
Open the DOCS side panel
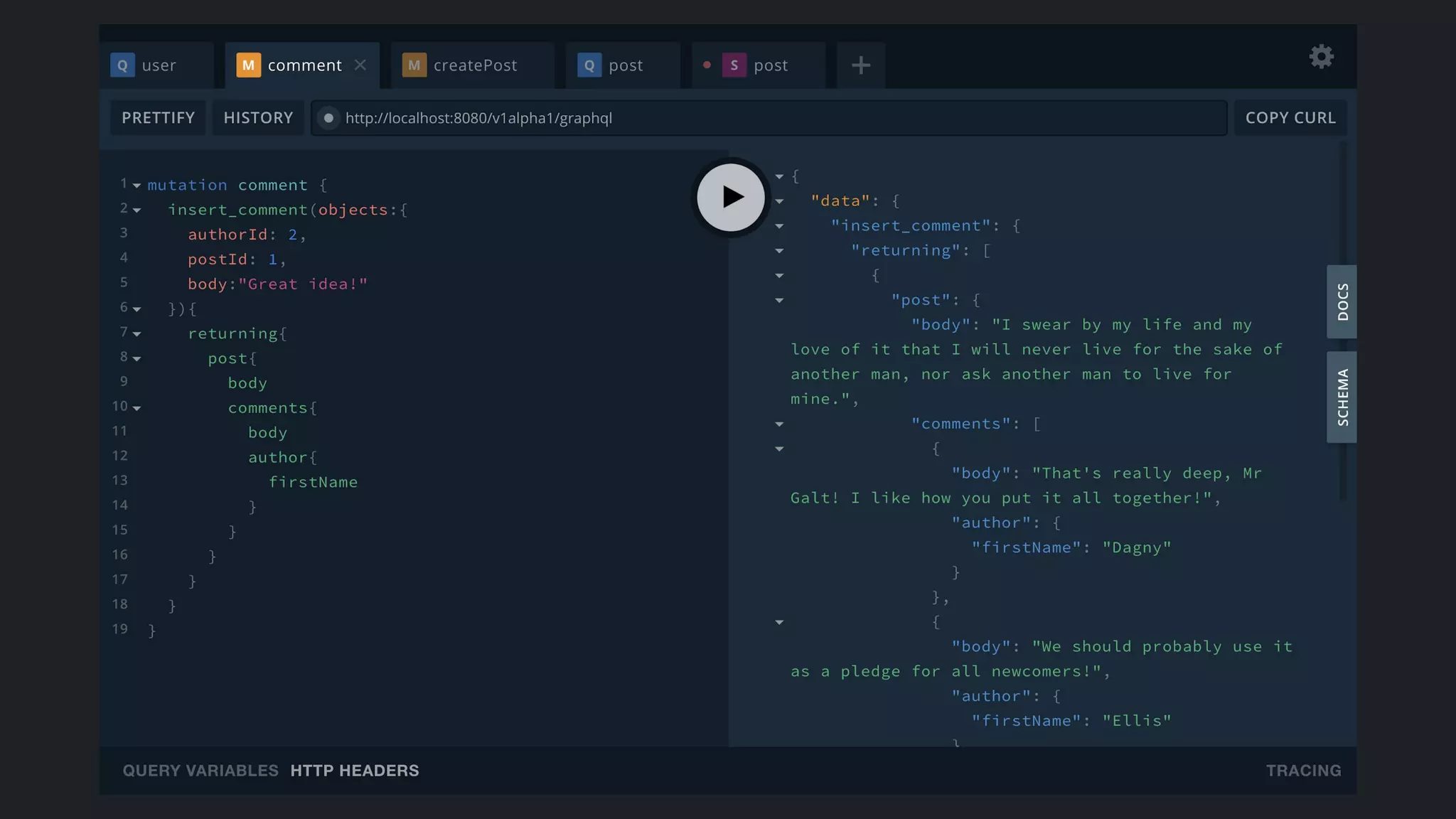1342,301
